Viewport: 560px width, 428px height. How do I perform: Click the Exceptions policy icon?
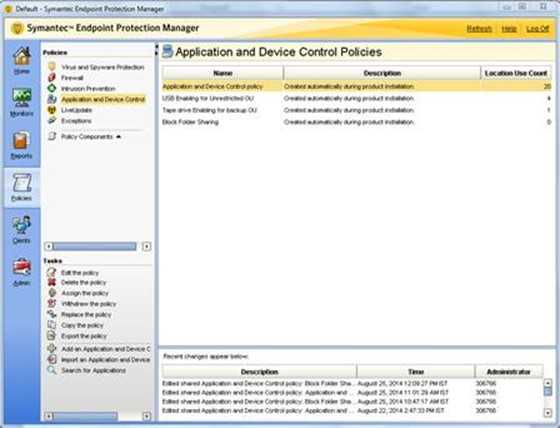click(x=52, y=120)
